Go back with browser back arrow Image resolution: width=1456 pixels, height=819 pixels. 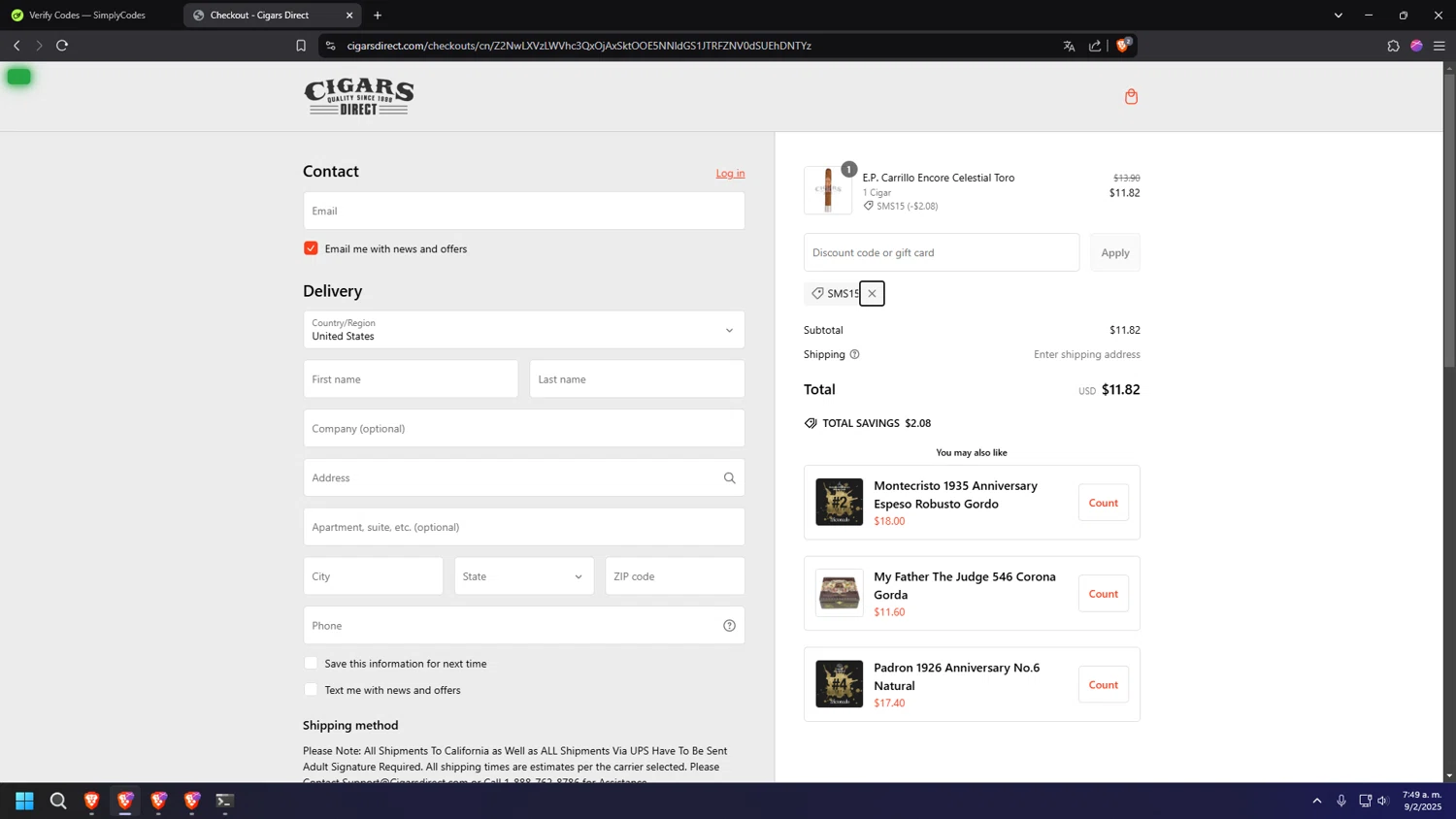[17, 46]
